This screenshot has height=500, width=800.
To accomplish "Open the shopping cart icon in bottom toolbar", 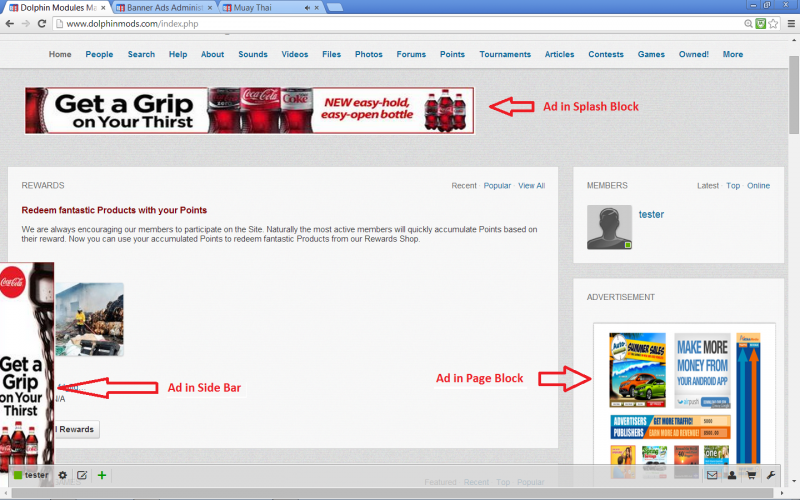I will point(751,475).
